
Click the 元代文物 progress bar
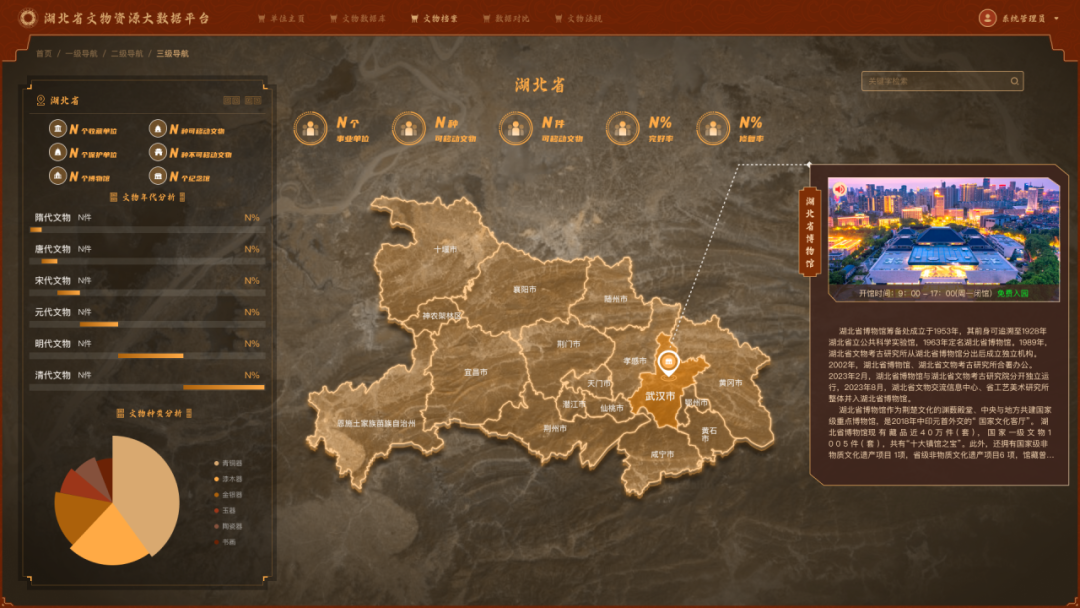[x=147, y=324]
